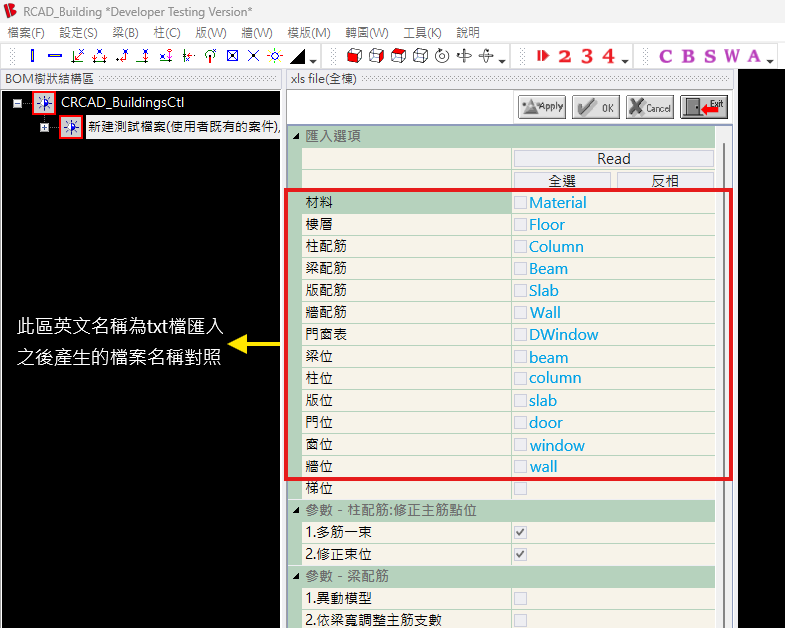Click the OK button
The image size is (785, 628).
pyautogui.click(x=596, y=107)
